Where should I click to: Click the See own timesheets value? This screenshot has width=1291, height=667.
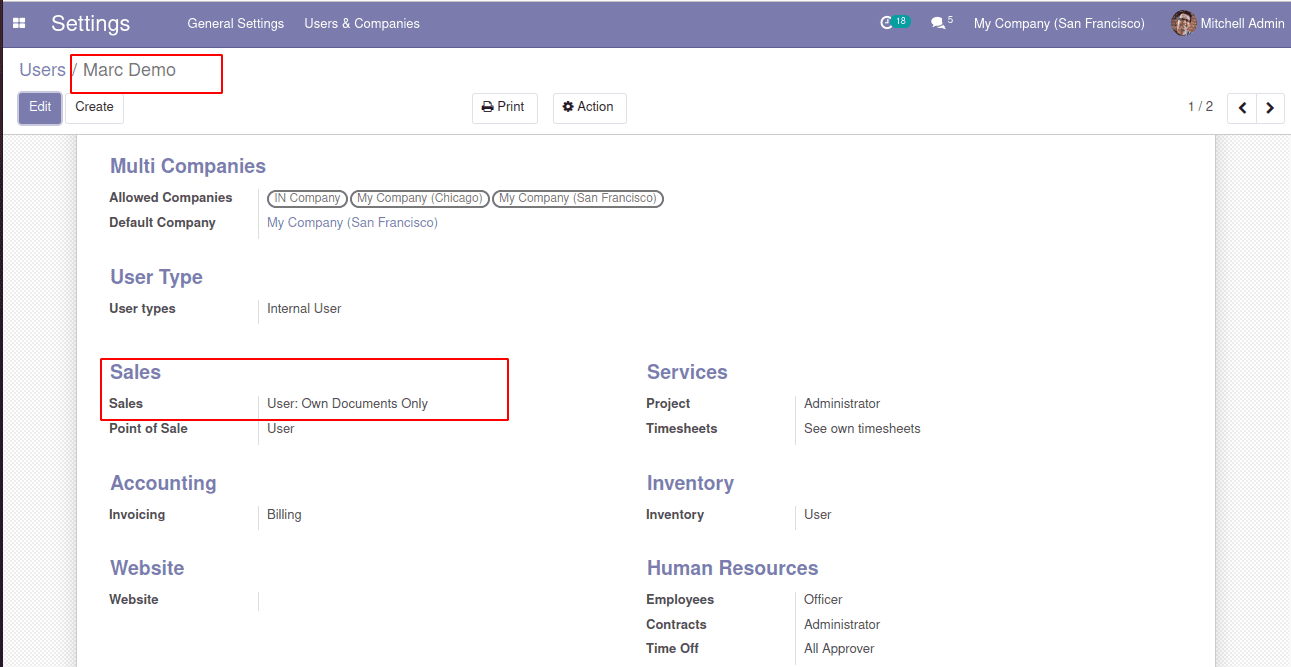[x=862, y=429]
